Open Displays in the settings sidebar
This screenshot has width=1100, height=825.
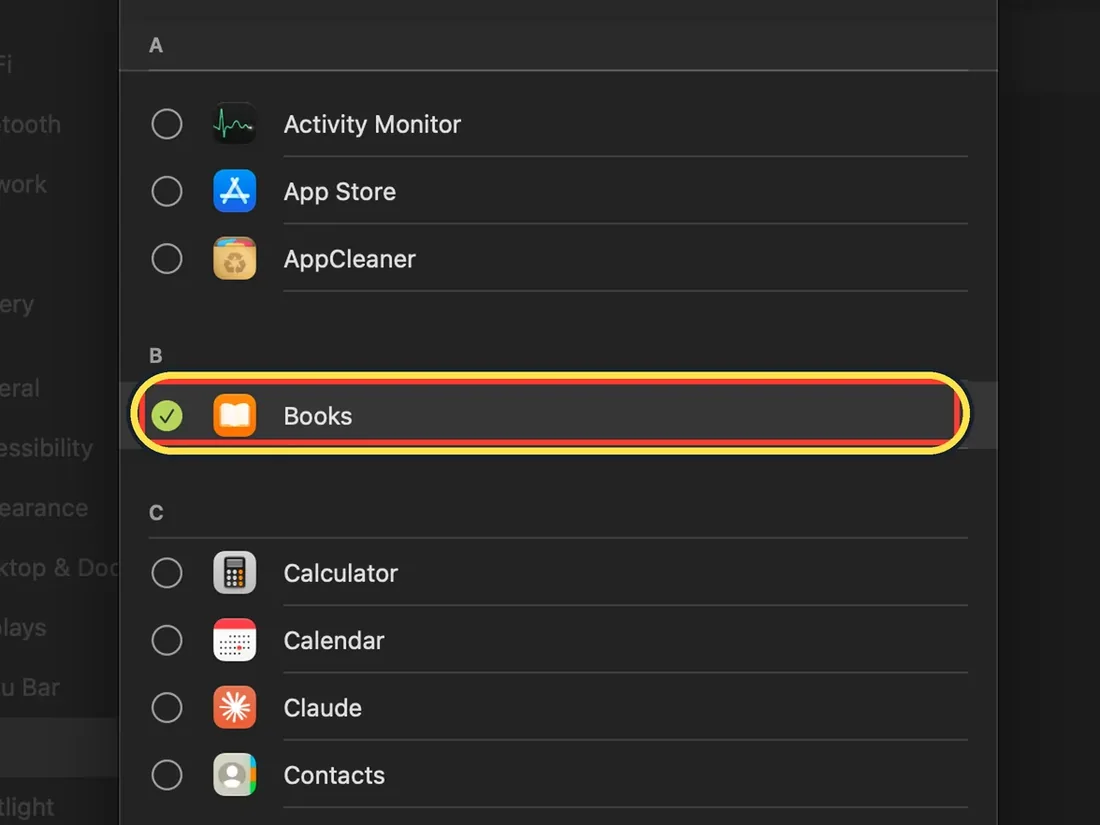(24, 628)
